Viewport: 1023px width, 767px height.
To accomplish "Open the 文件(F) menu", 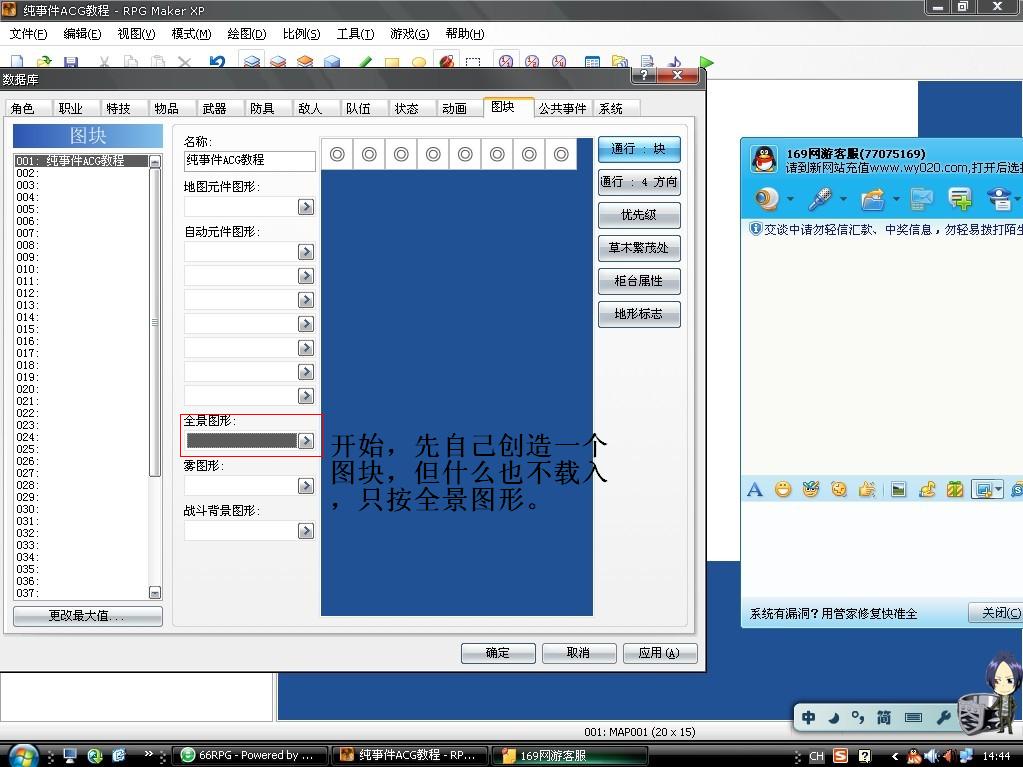I will coord(29,34).
